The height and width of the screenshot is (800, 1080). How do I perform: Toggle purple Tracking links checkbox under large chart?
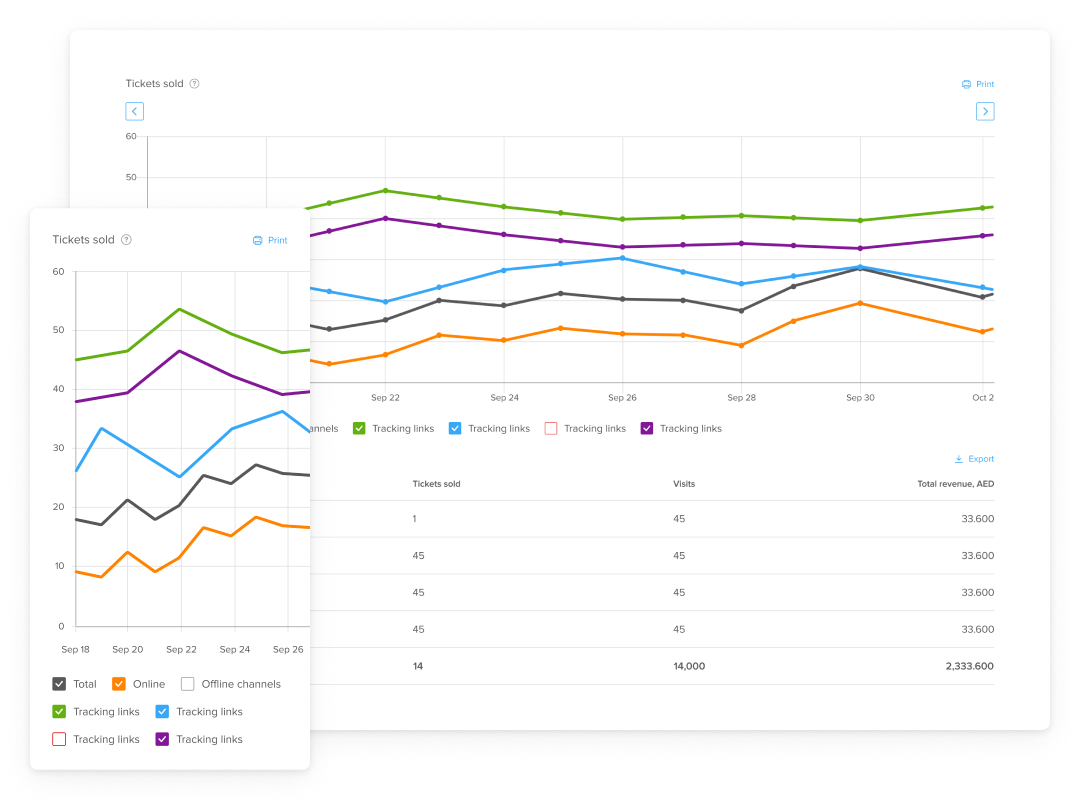point(646,428)
